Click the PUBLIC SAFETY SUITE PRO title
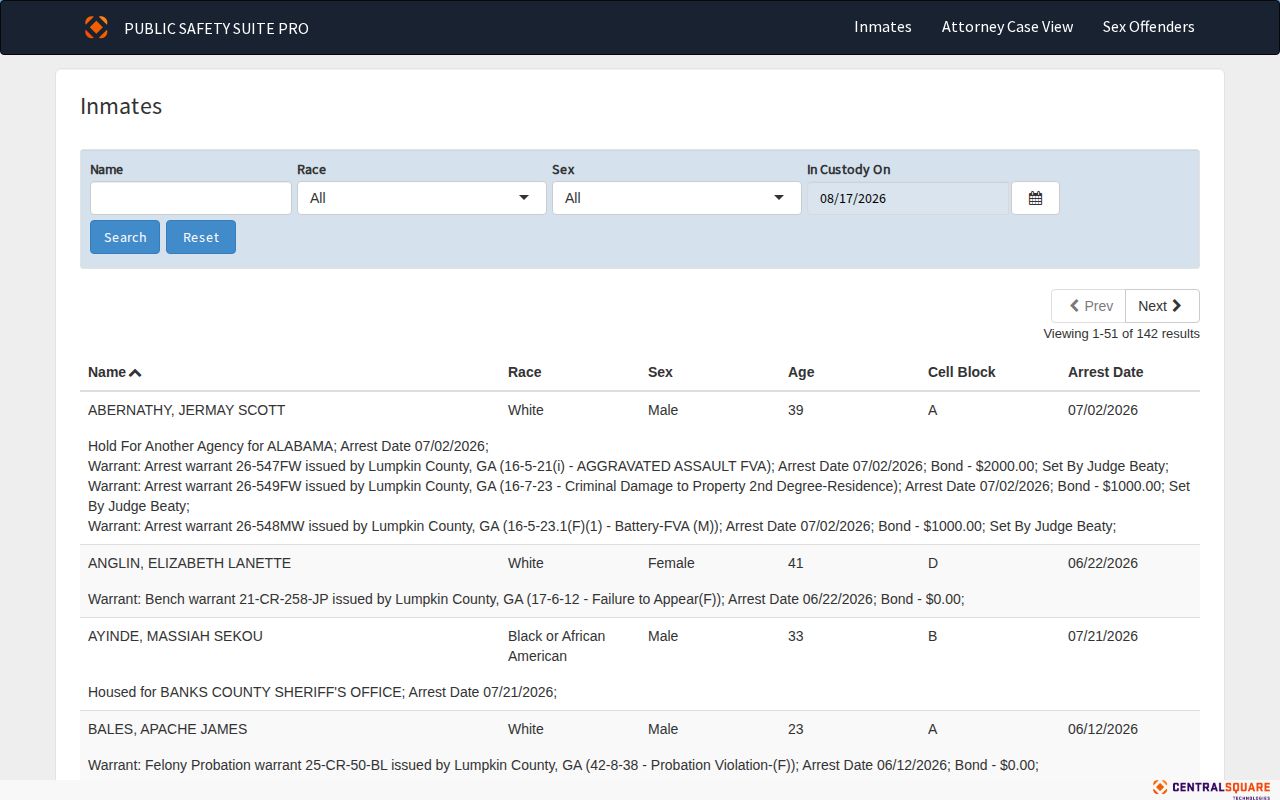Viewport: 1280px width, 800px height. pos(216,28)
